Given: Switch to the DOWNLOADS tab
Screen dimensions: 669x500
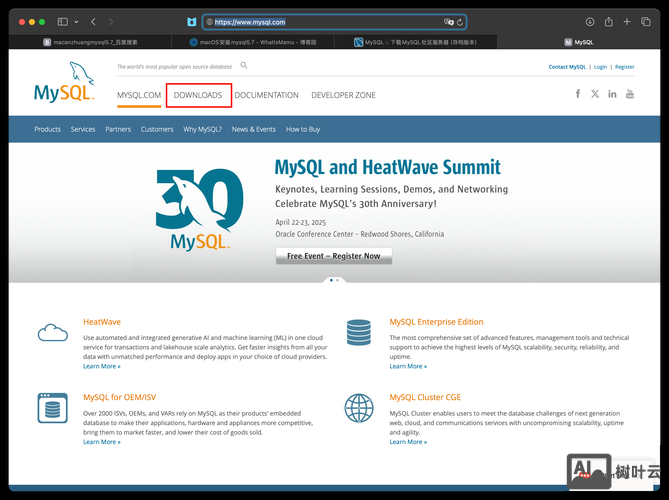Looking at the screenshot, I should pos(198,95).
